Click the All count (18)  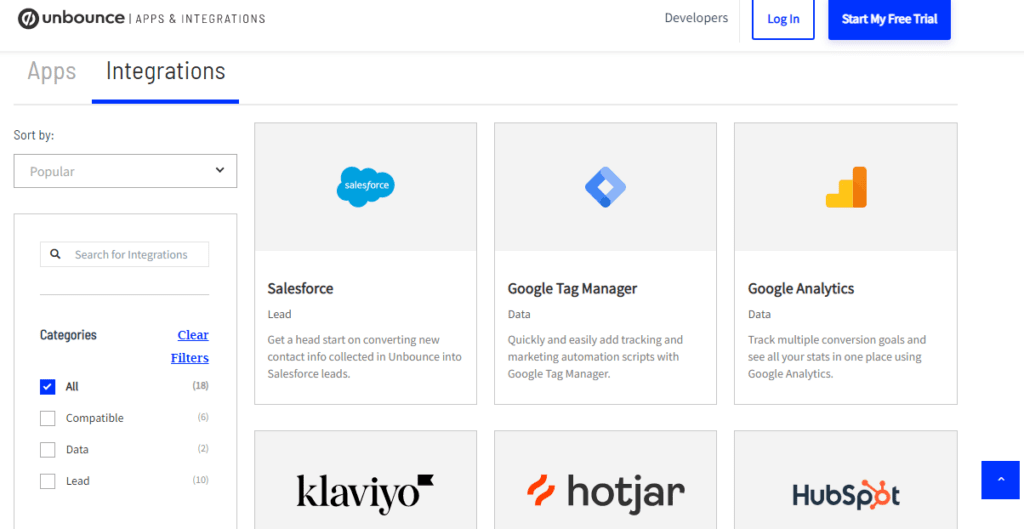point(200,385)
